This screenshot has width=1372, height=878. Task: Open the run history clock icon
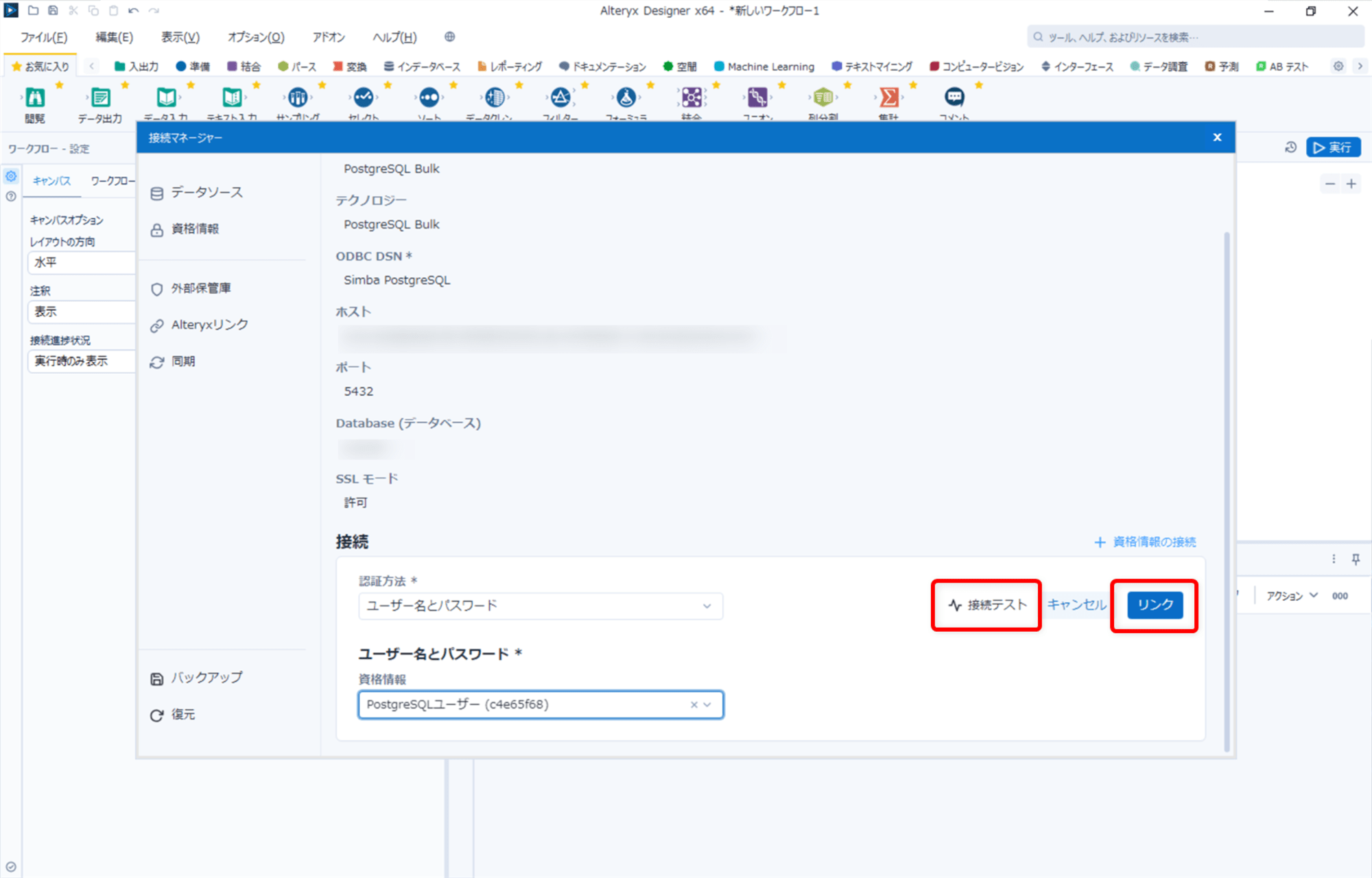point(1290,147)
